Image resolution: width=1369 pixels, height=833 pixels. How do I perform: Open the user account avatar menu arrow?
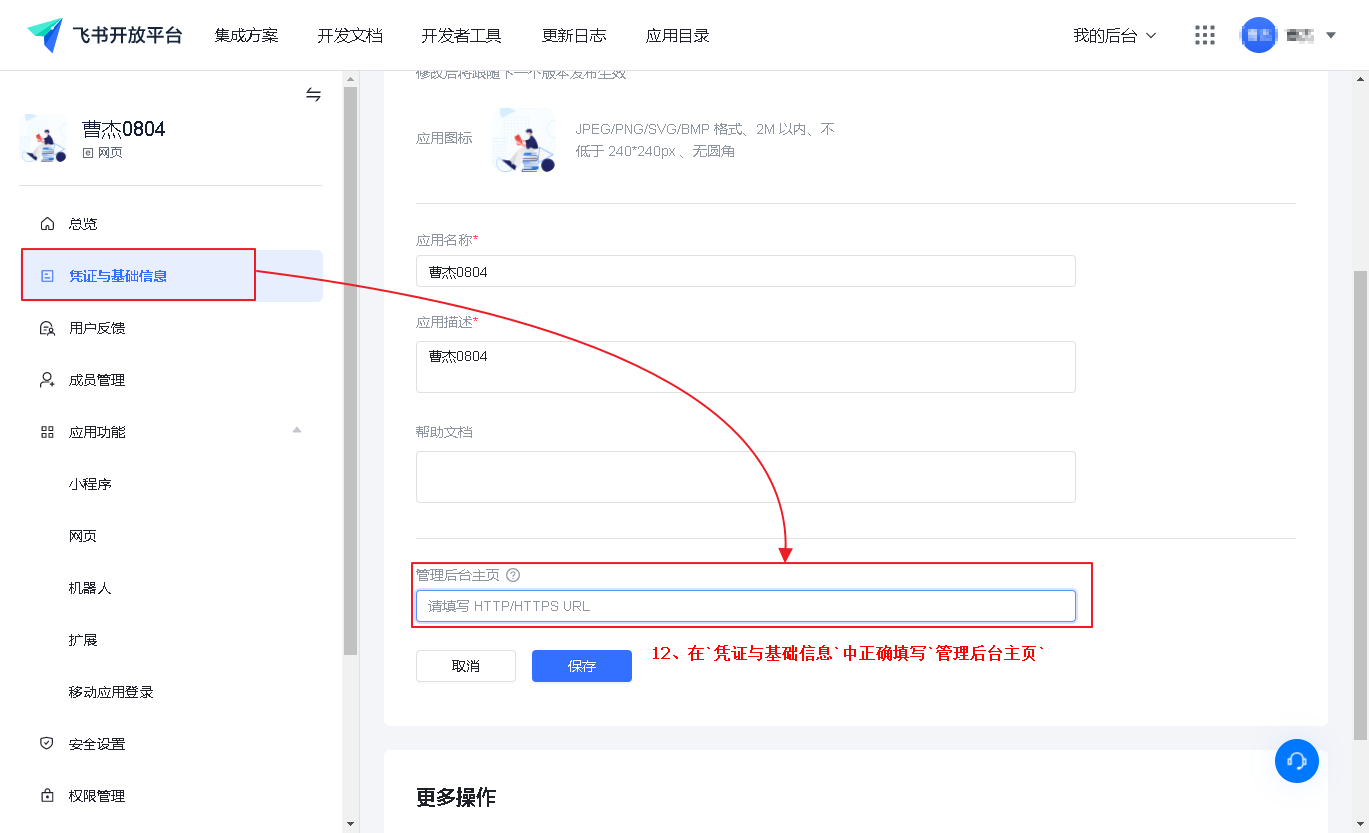click(1330, 35)
